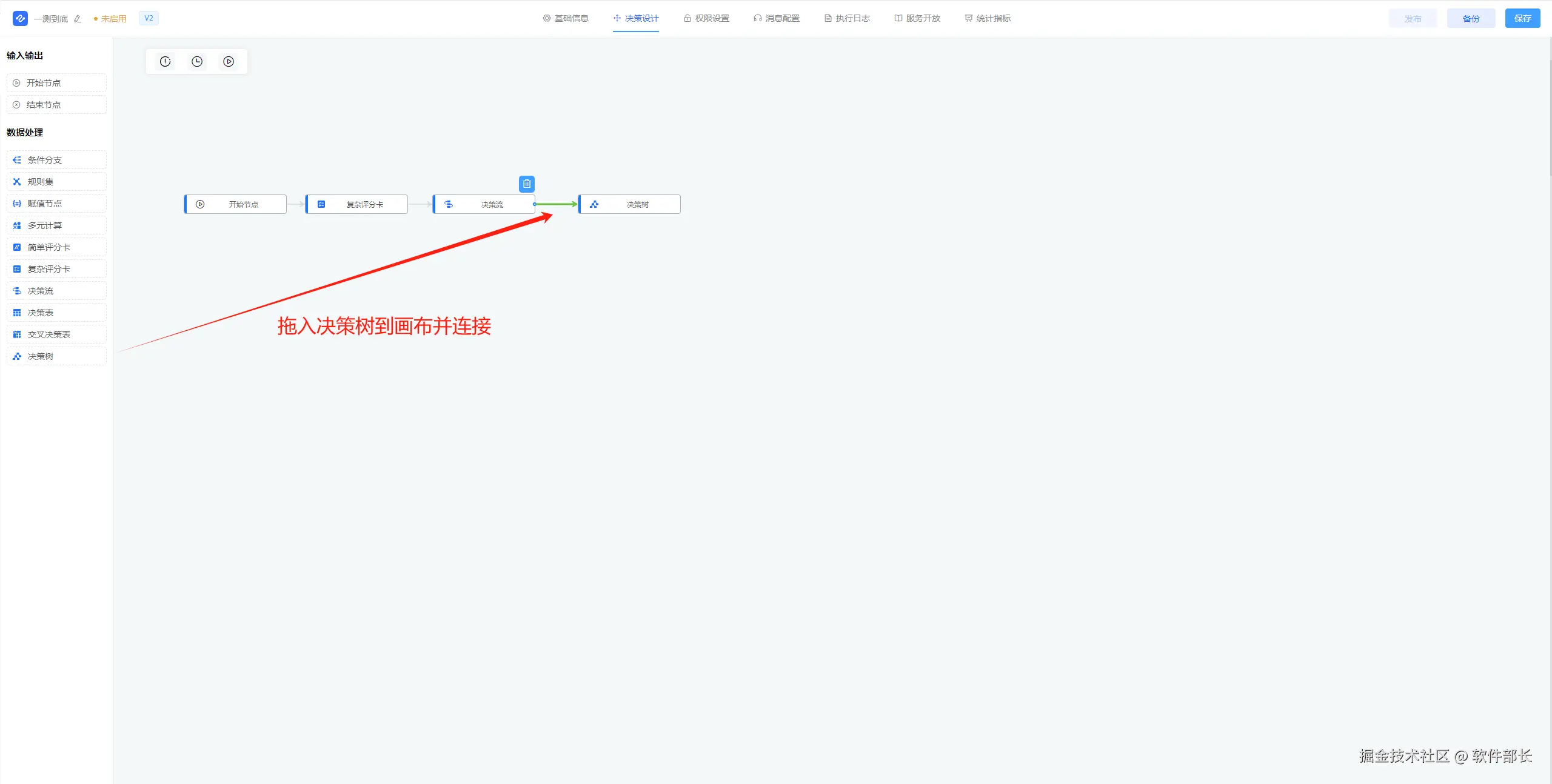Click the play/run icon in canvas toolbar
Viewport: 1552px width, 784px height.
[229, 61]
